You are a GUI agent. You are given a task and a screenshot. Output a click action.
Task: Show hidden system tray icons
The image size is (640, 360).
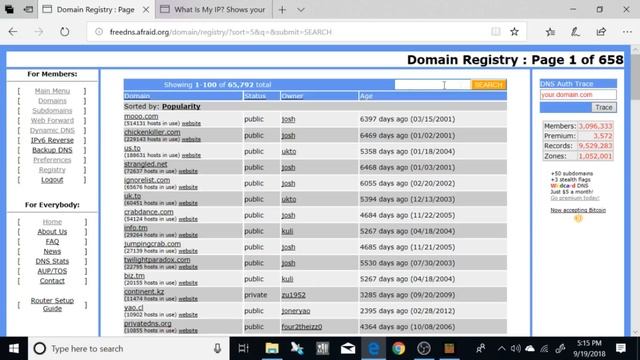point(502,349)
